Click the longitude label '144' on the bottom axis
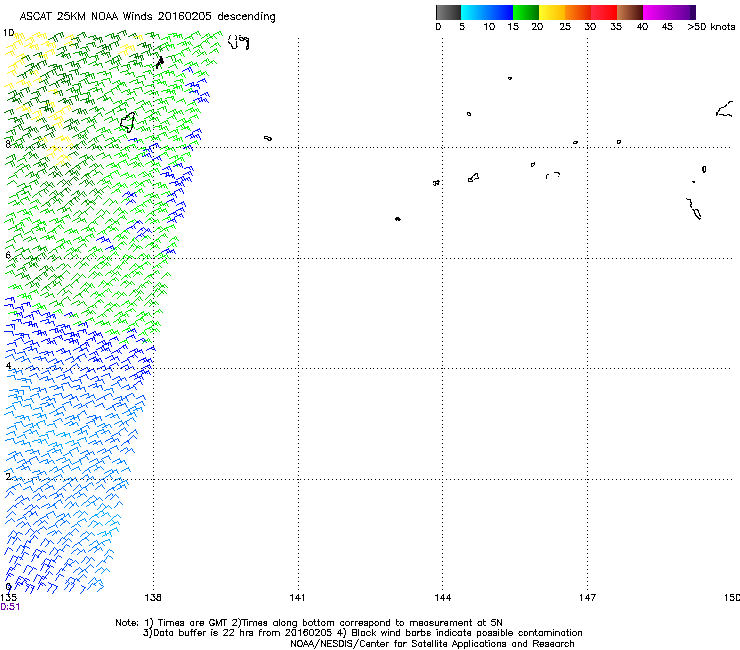This screenshot has height=650, width=740. (443, 598)
